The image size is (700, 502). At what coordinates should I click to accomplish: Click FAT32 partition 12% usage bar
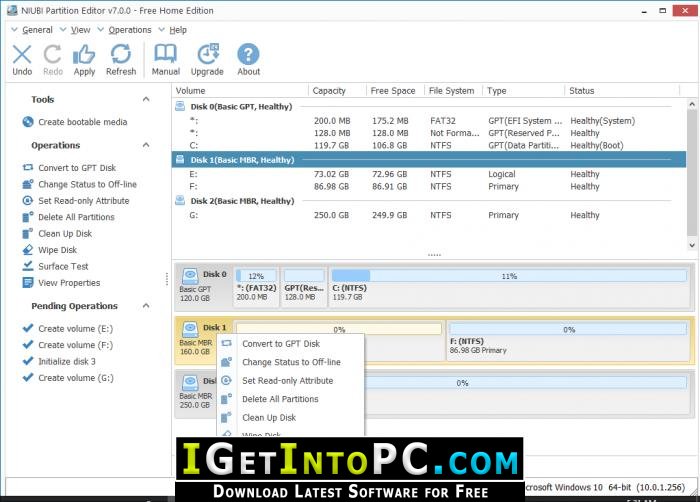point(256,276)
